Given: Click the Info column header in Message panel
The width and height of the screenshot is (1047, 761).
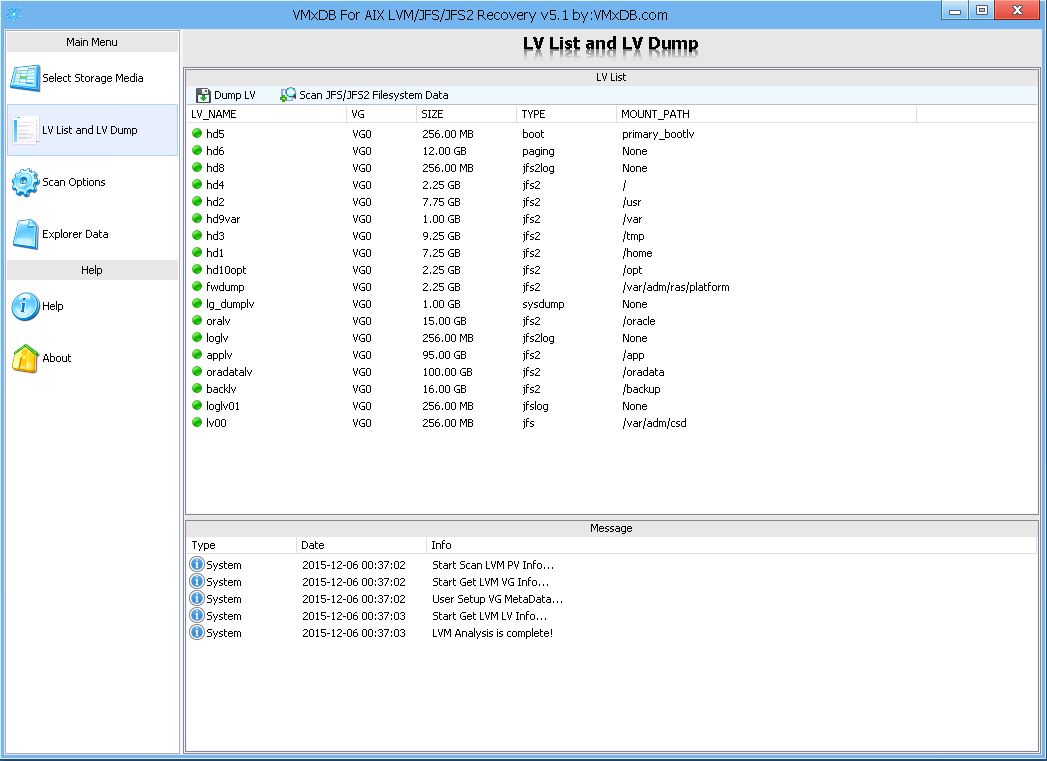Looking at the screenshot, I should (731, 545).
